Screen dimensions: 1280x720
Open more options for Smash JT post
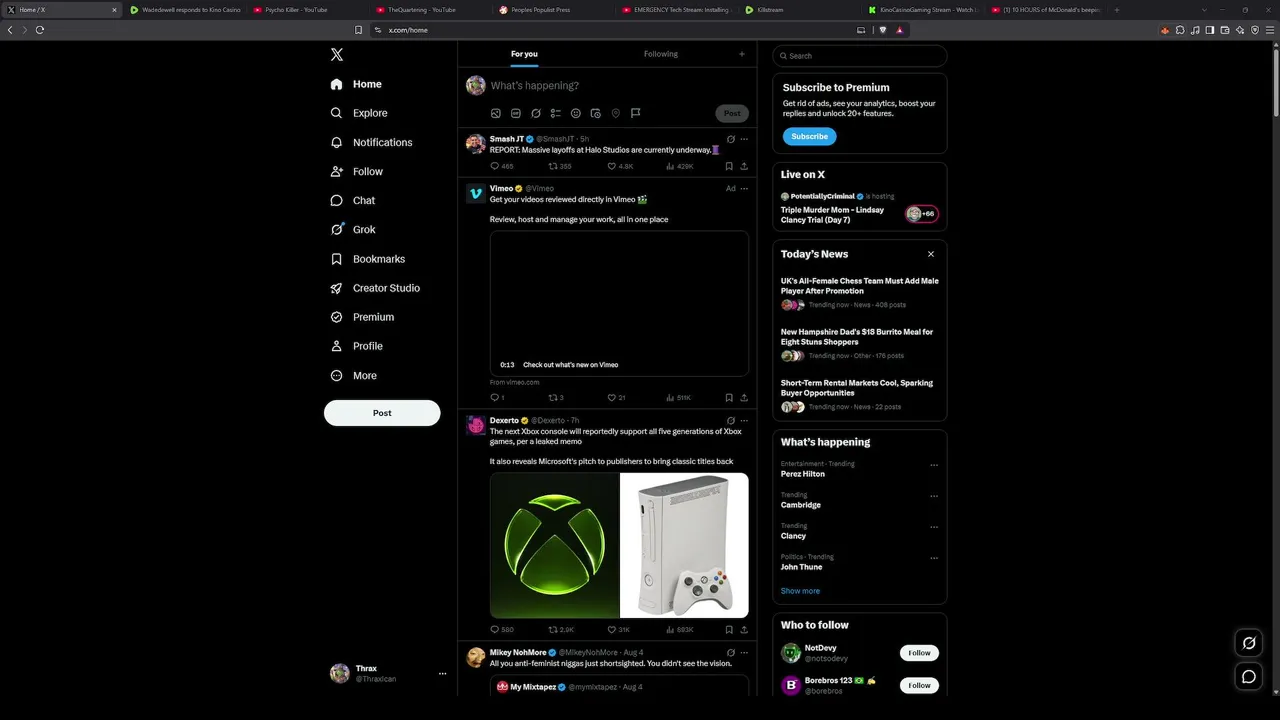coord(744,139)
